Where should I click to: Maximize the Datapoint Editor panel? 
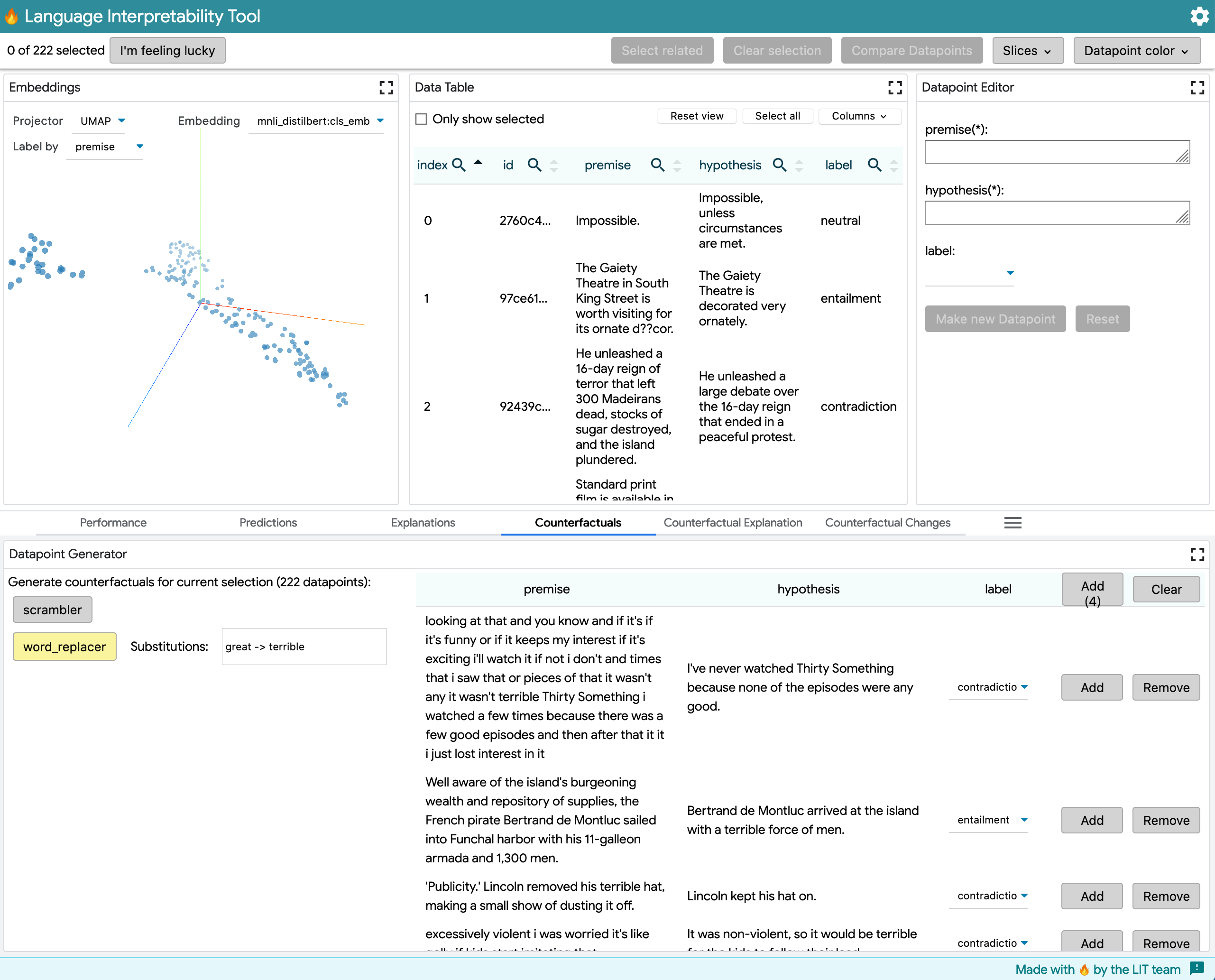point(1197,87)
